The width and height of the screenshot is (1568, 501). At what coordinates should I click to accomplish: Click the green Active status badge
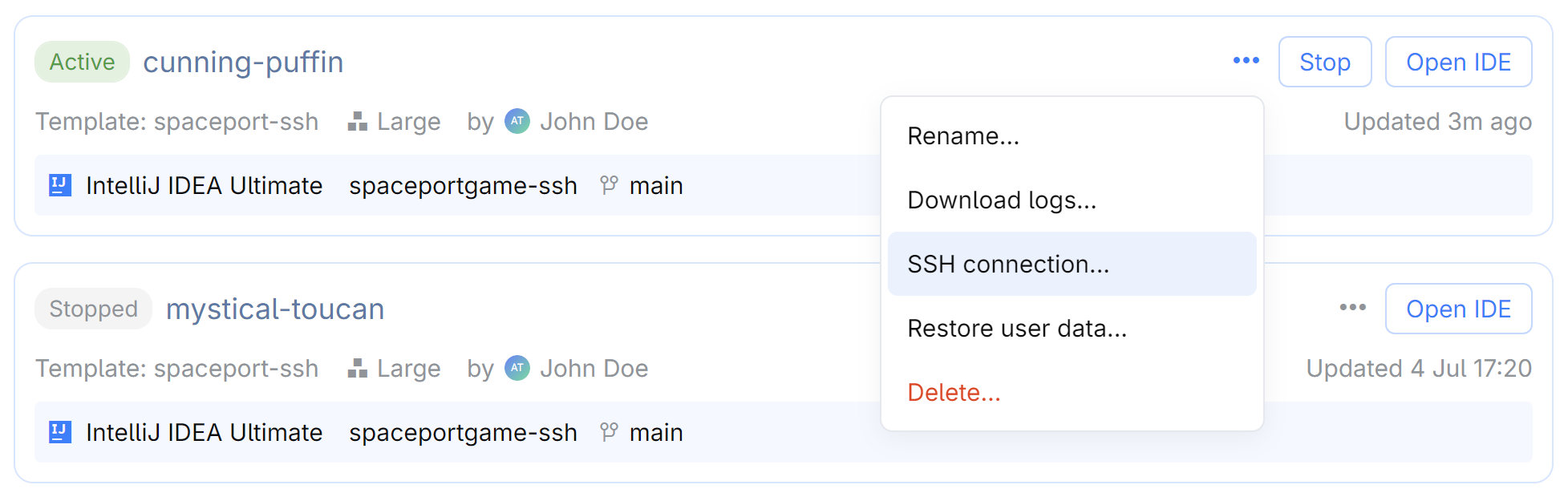click(x=81, y=61)
